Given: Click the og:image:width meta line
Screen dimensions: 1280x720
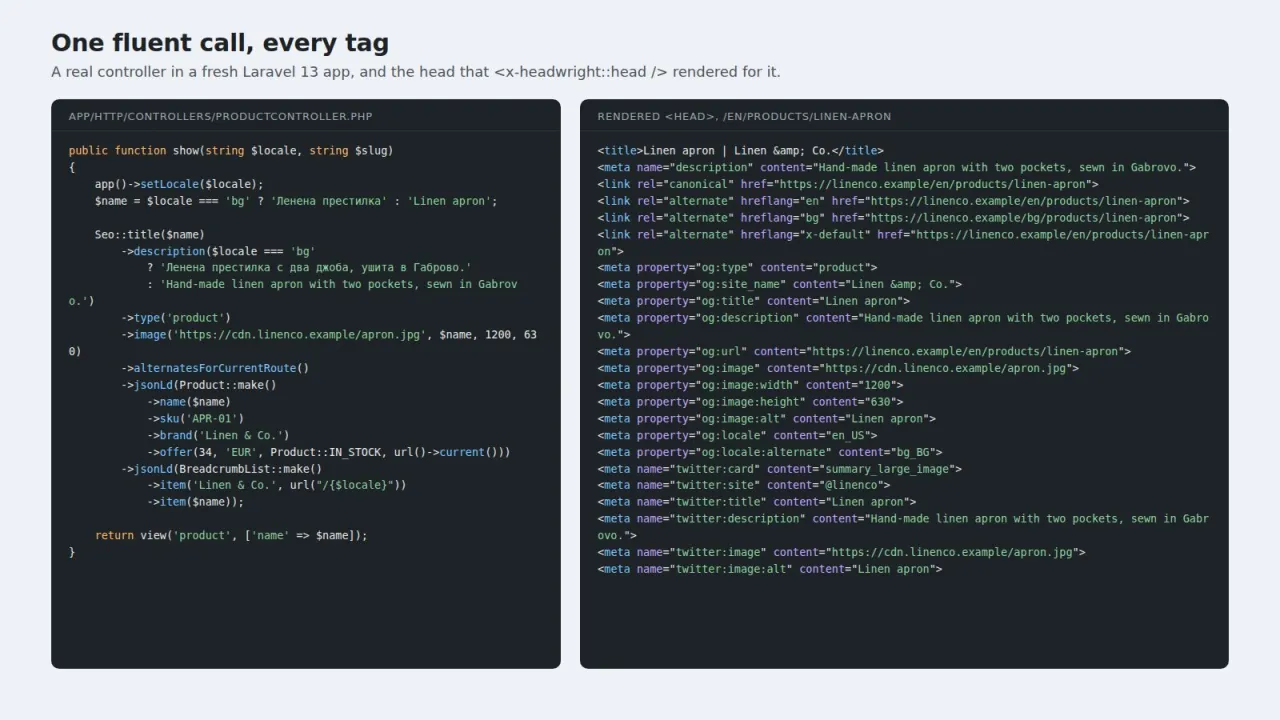Looking at the screenshot, I should [750, 385].
